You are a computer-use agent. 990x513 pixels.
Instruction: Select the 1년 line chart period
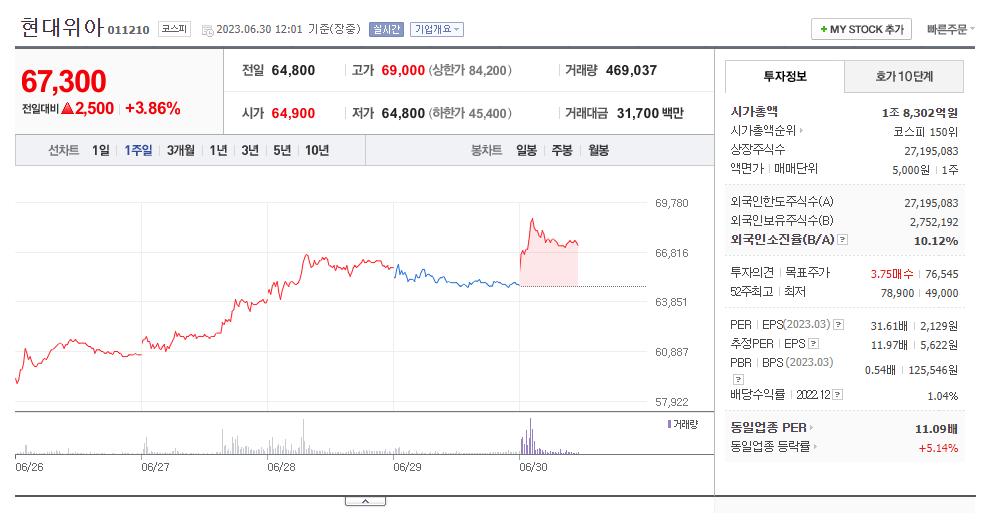[218, 150]
